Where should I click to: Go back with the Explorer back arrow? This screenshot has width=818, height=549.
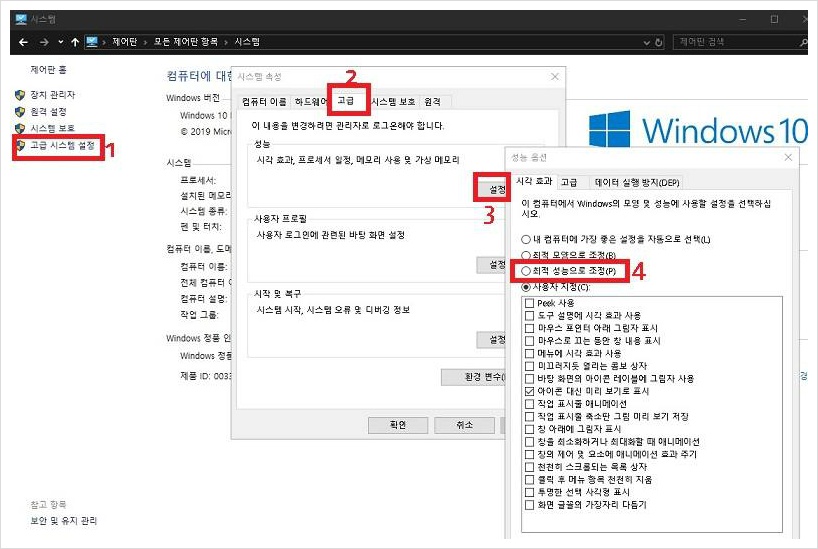pyautogui.click(x=23, y=42)
